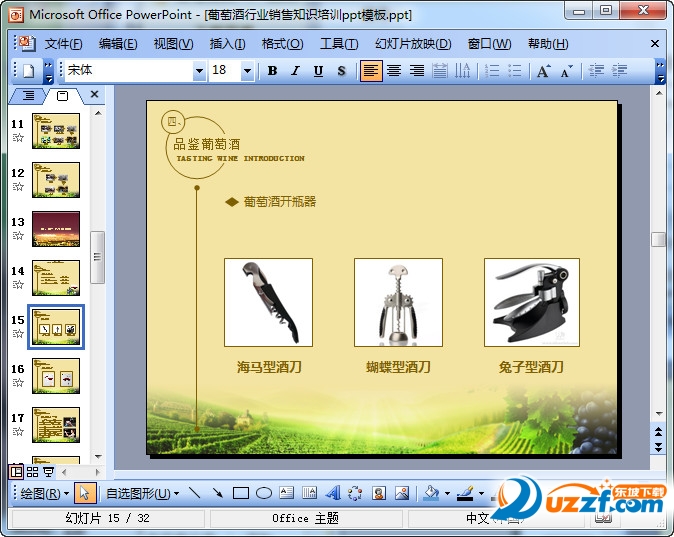Switch to the Outline tab
The height and width of the screenshot is (537, 674).
28,95
